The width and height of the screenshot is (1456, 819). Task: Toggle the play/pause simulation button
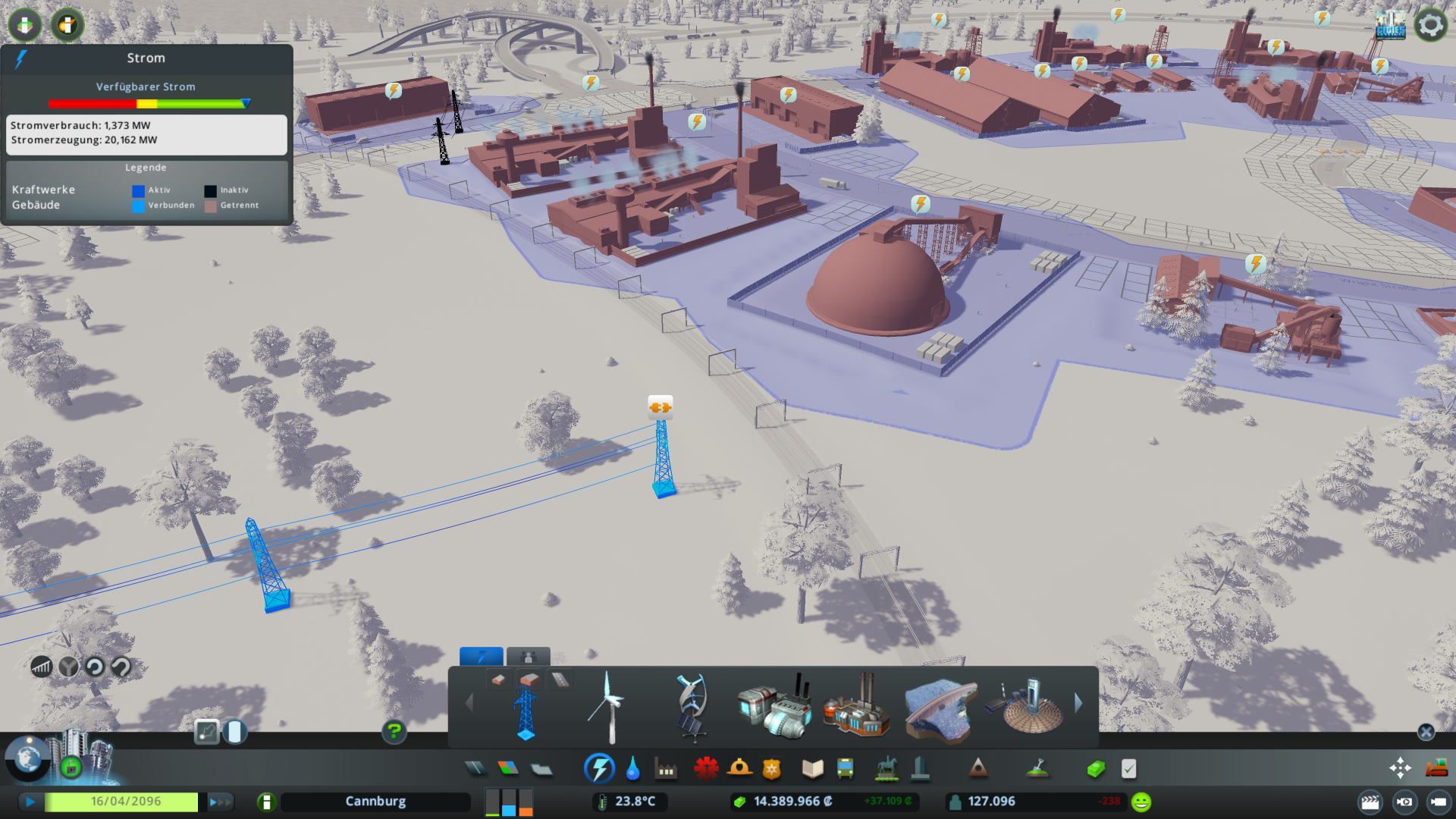30,802
